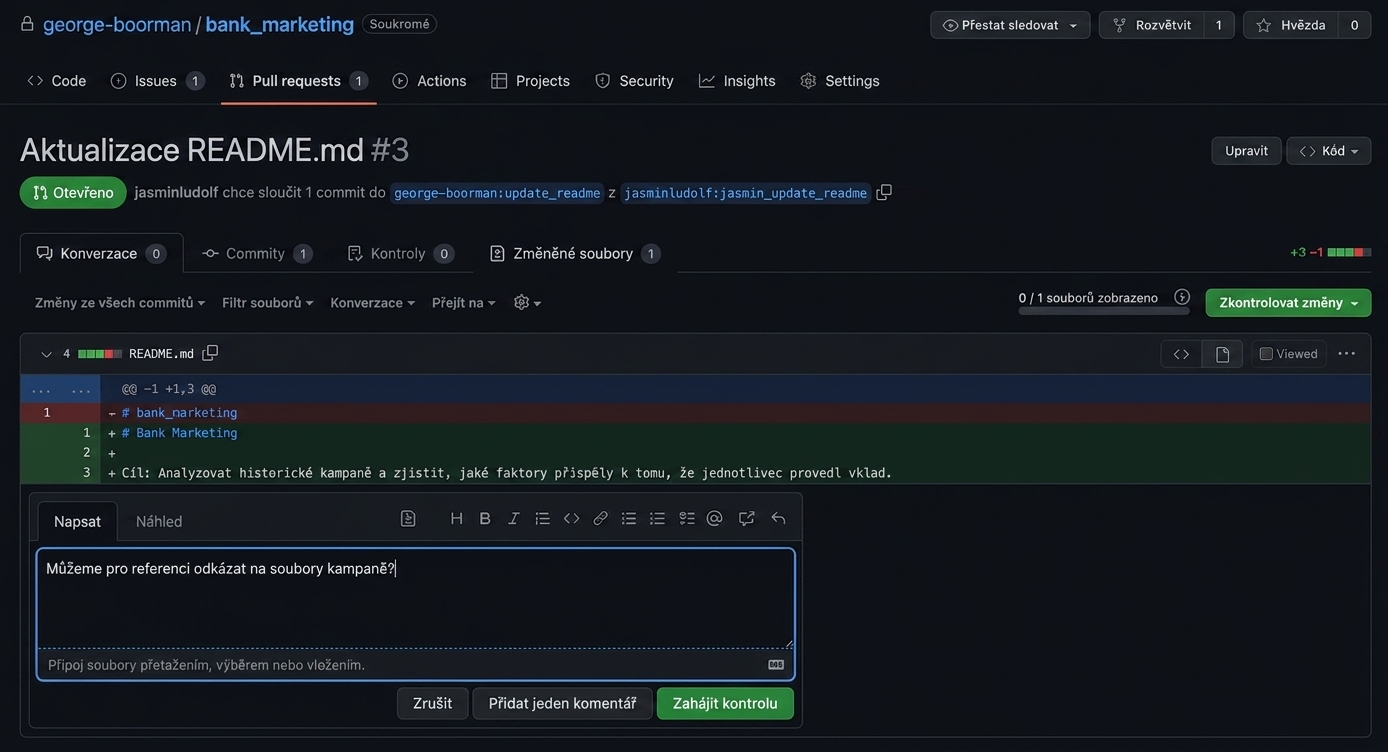Switch to source diff view icon
Image resolution: width=1388 pixels, height=752 pixels.
point(1181,354)
